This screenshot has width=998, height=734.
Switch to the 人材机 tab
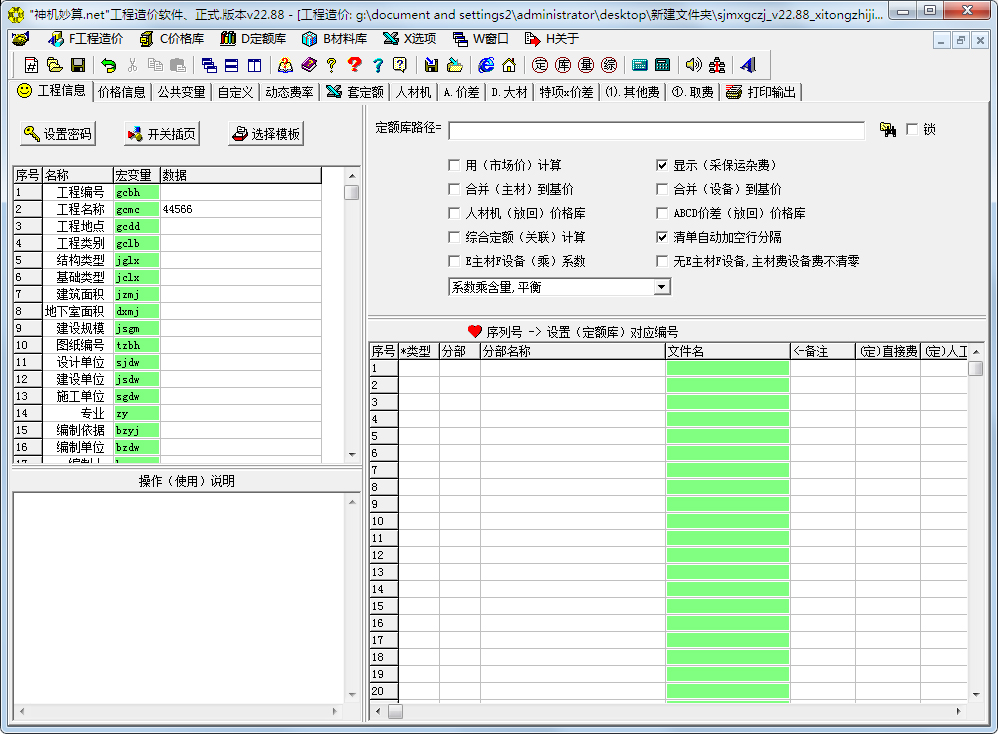[413, 92]
